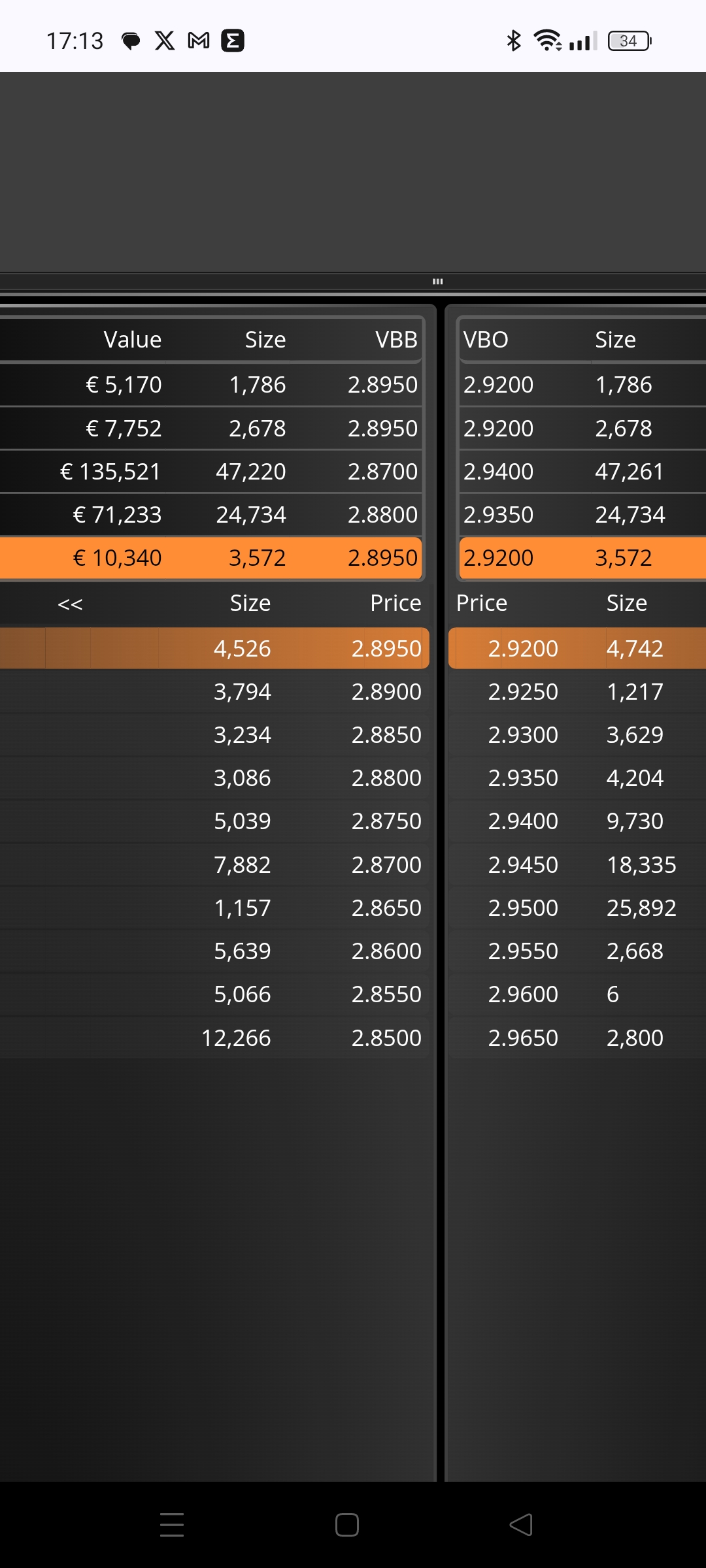
Task: Tap the battery status indicator
Action: pos(630,41)
